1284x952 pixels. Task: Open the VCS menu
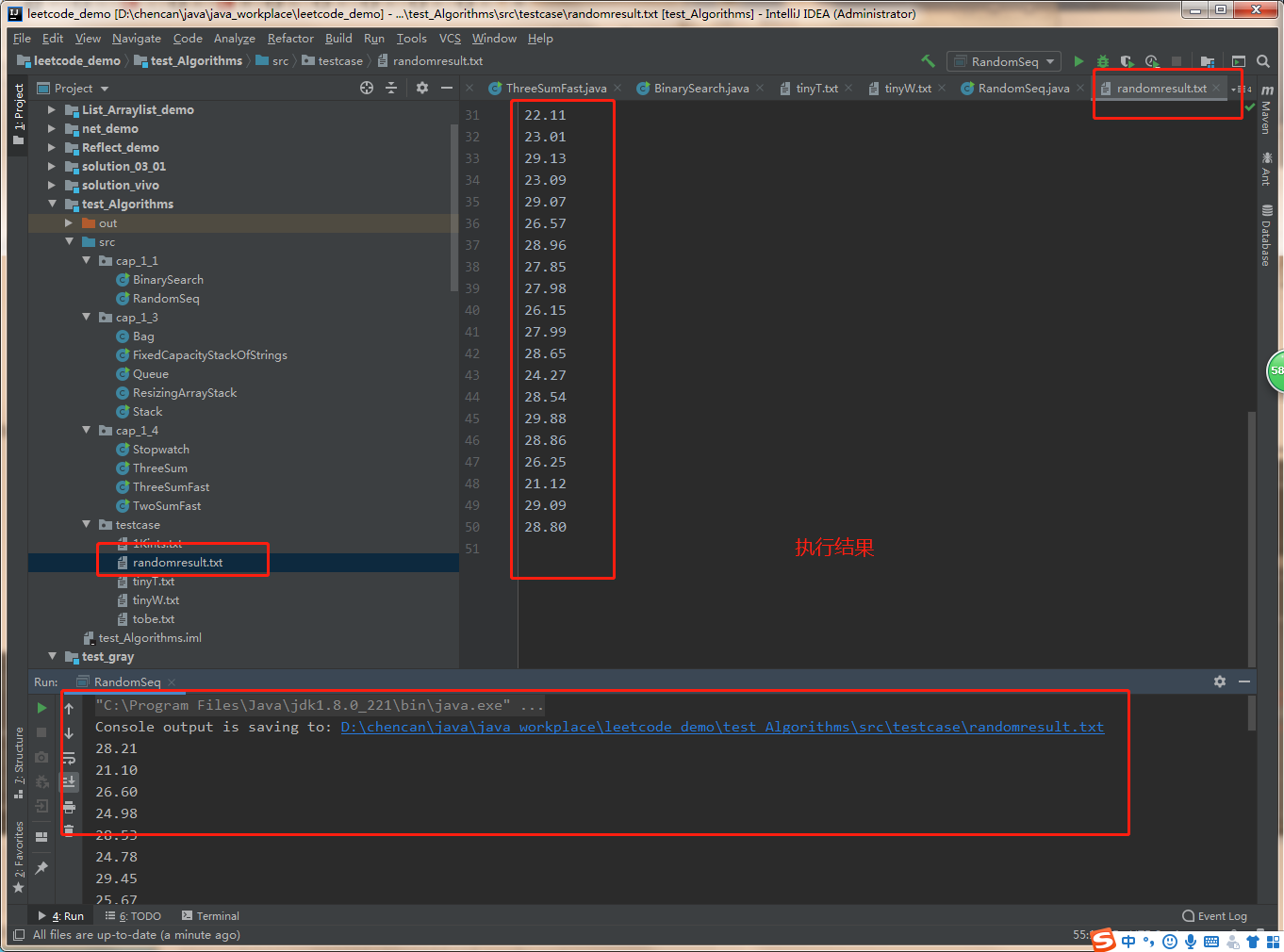[x=450, y=39]
